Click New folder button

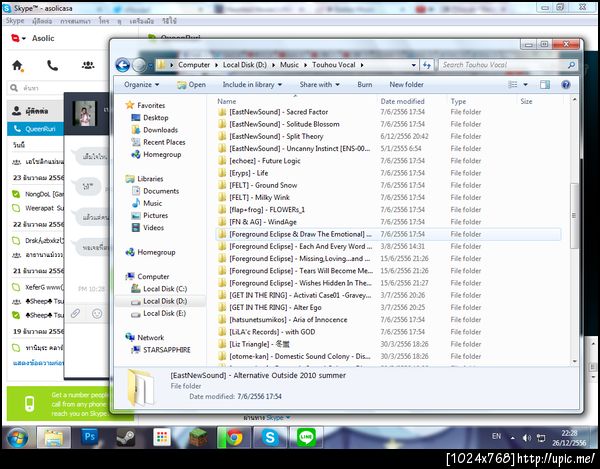tap(406, 85)
